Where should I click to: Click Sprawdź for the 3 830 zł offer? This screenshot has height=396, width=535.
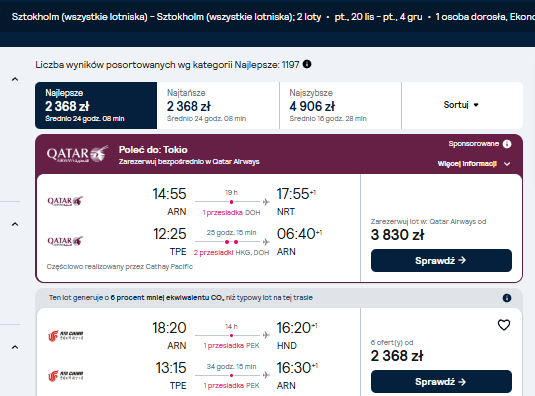pos(441,261)
